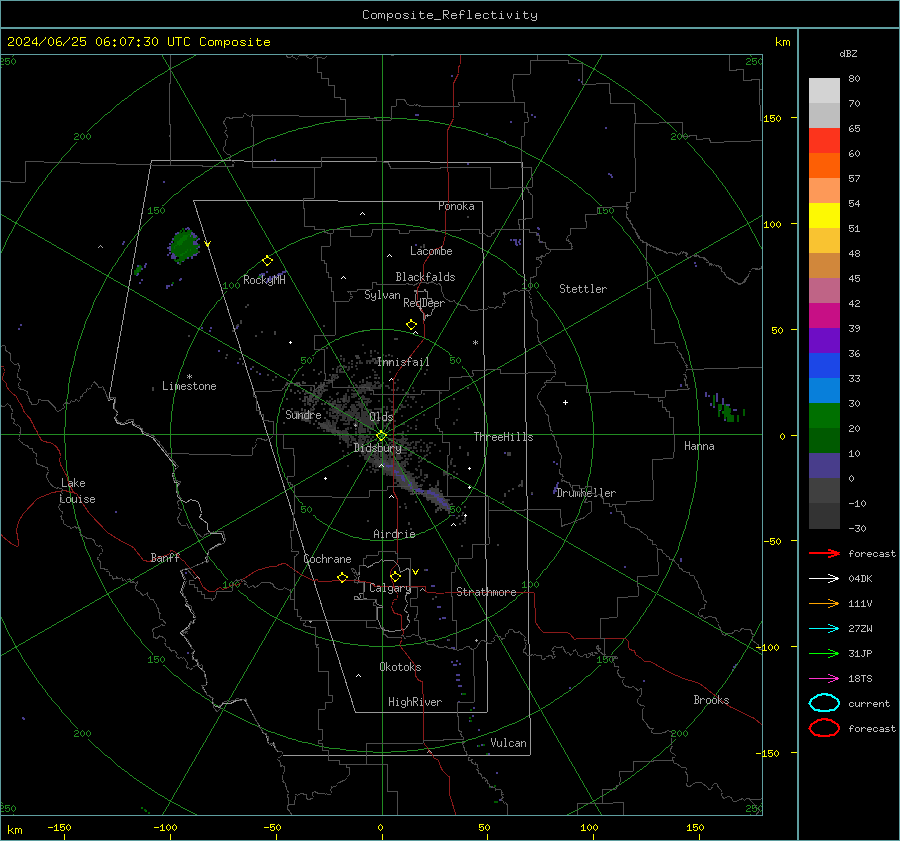900x841 pixels.
Task: Click the cyan 27ZW arrow legend icon
Action: pyautogui.click(x=824, y=629)
